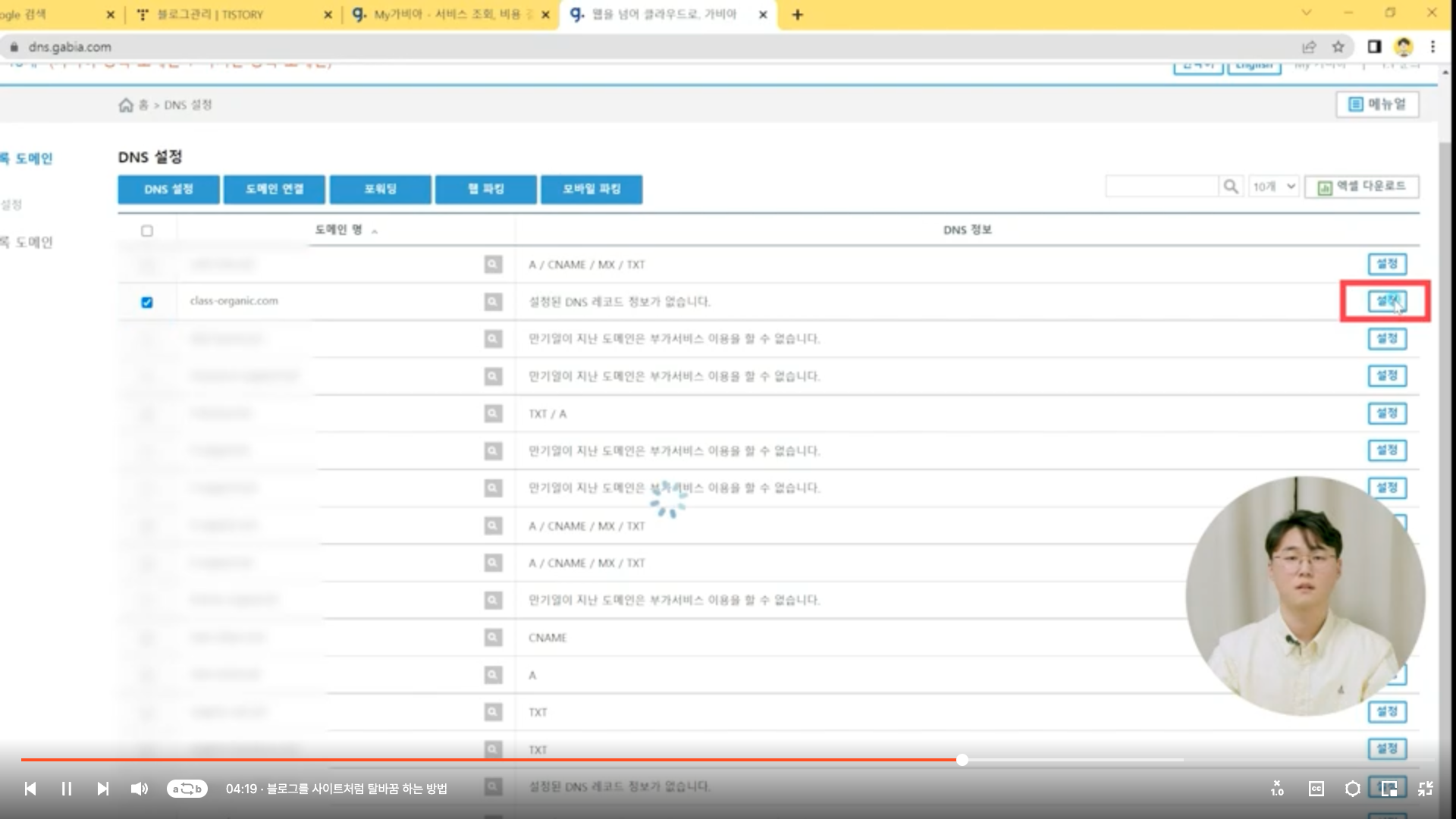
Task: Open the Chrome three-dot menu
Action: (x=1432, y=47)
